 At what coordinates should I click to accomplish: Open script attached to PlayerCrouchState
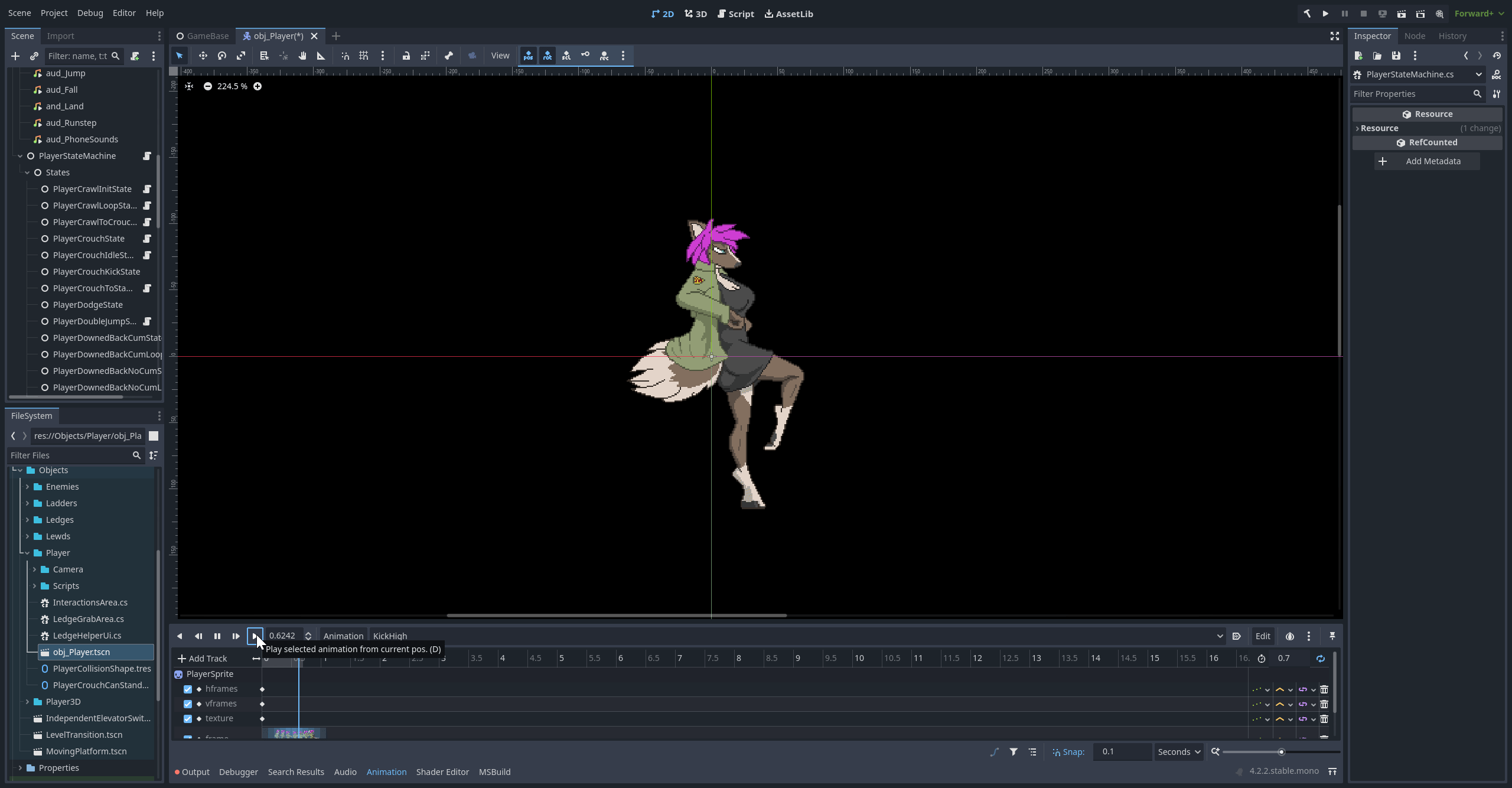pos(147,239)
